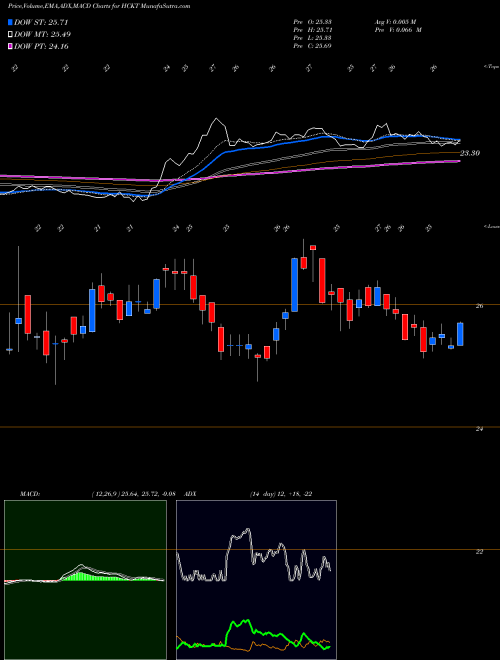500x660 pixels.
Task: Click the 'Pre C: 25.69' close value
Action: 312,46
